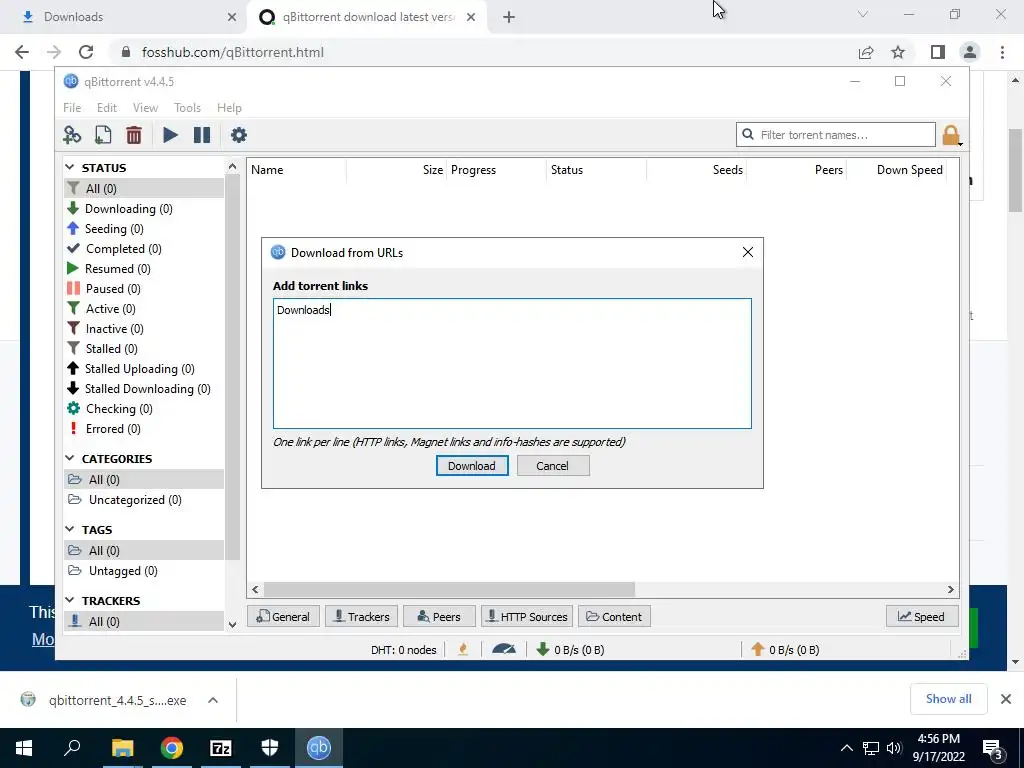Open the Edit menu
Screen dimensions: 1024x768
pos(106,108)
